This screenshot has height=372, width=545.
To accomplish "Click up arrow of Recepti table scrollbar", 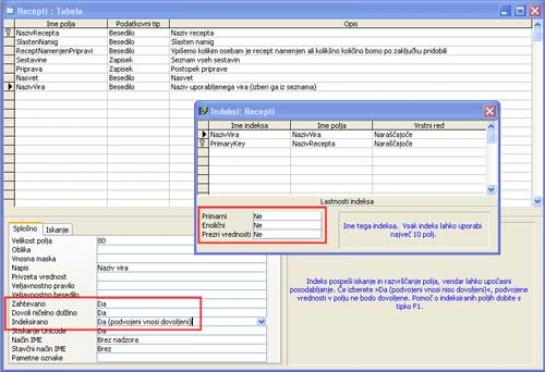I will (537, 25).
